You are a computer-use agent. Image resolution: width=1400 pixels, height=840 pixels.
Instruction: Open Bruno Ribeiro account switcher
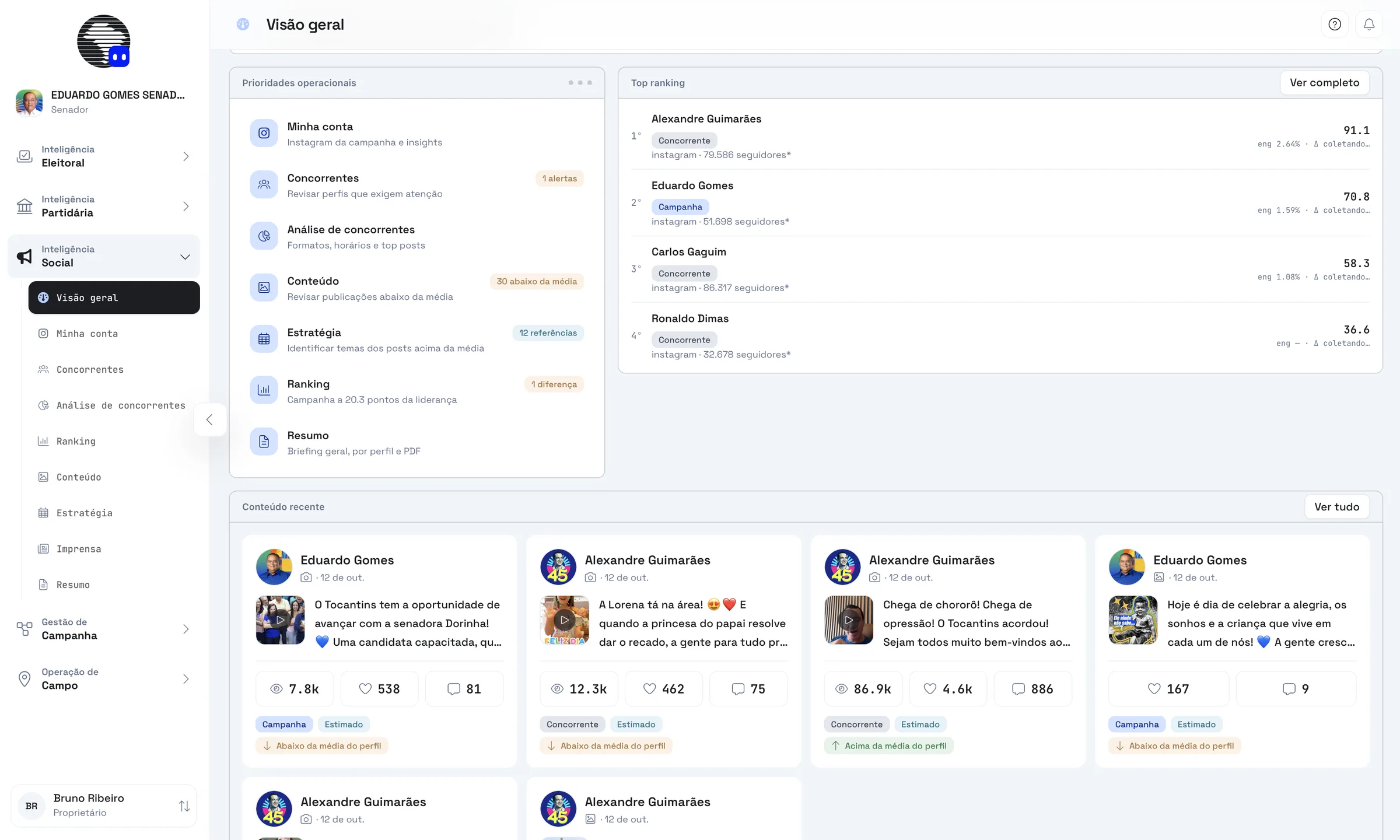[104, 806]
